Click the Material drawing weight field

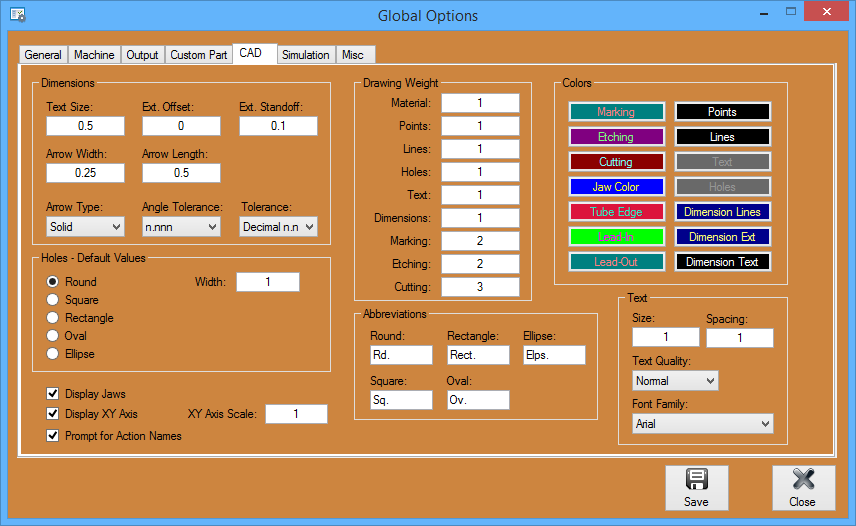pos(480,103)
